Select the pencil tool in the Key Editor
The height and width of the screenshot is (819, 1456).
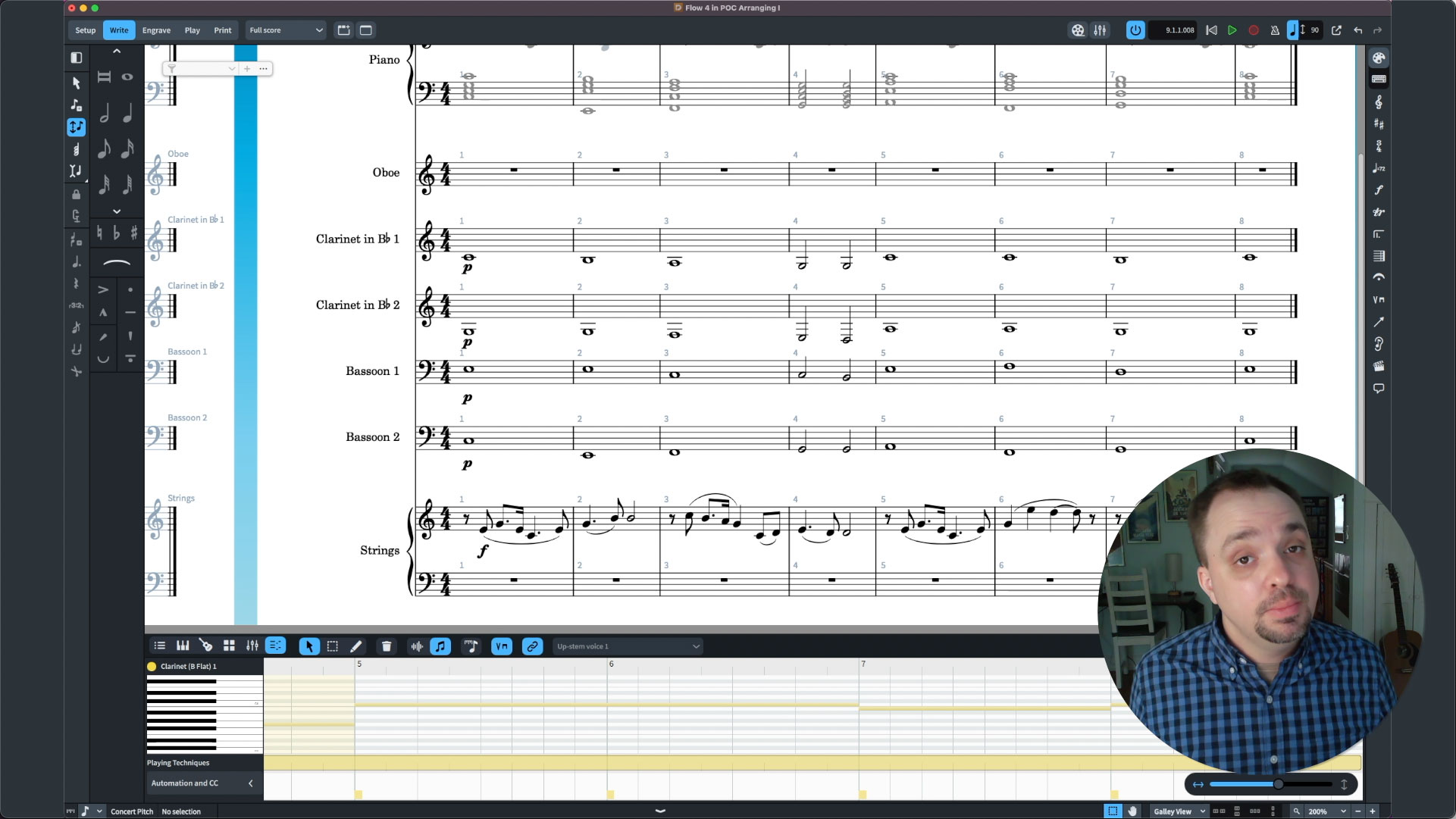click(356, 646)
